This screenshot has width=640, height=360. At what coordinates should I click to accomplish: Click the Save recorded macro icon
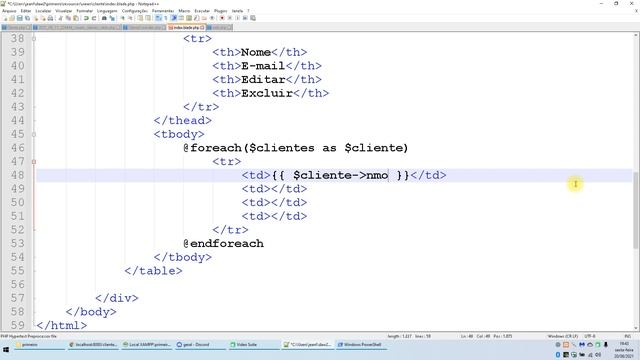point(253,18)
